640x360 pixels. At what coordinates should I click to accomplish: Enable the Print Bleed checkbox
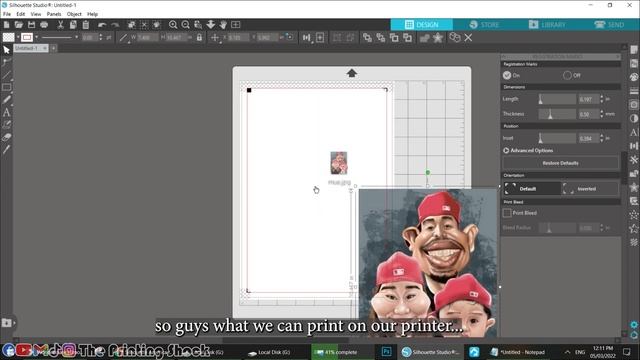(x=507, y=213)
